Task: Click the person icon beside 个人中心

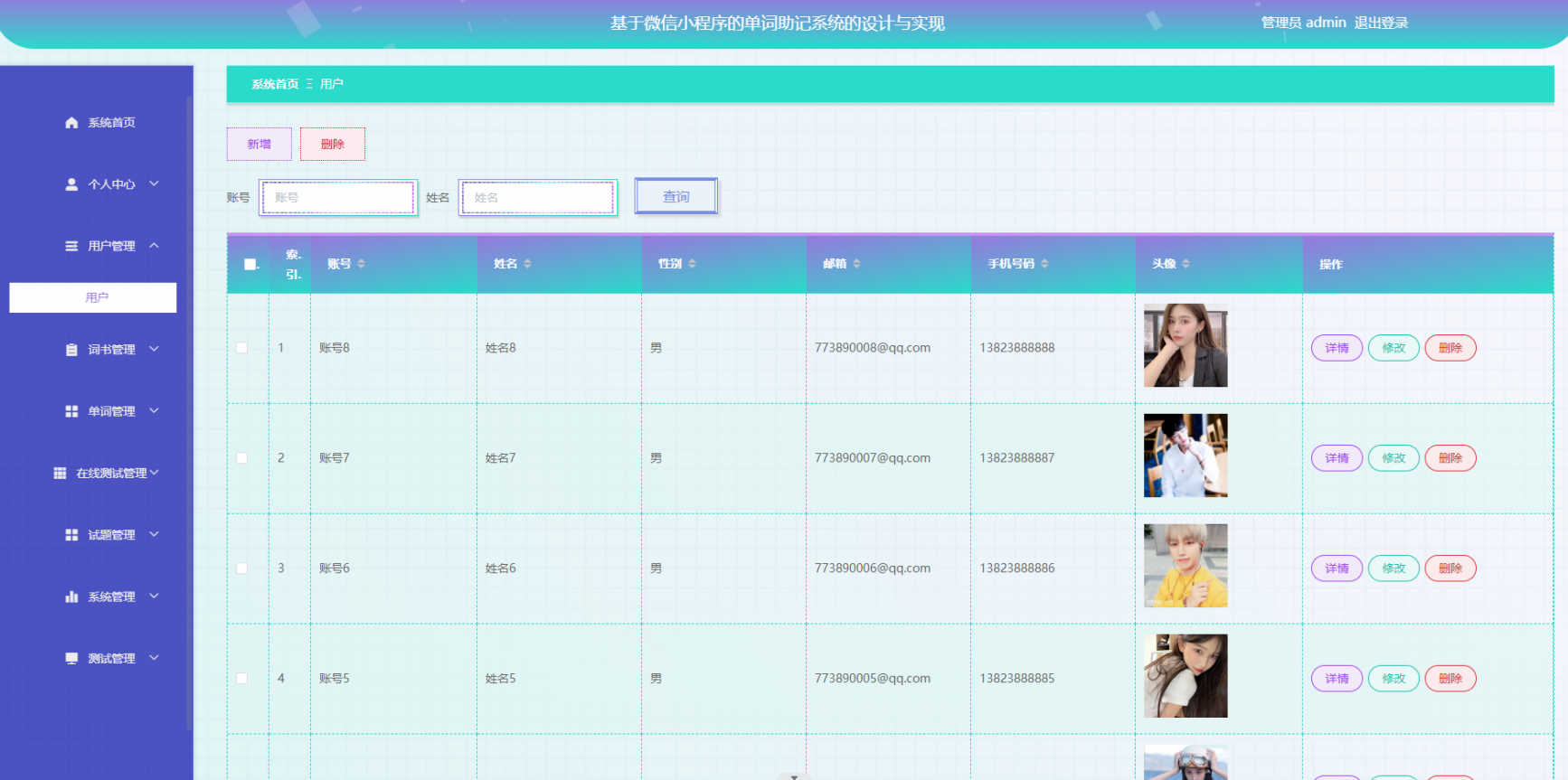Action: (71, 184)
